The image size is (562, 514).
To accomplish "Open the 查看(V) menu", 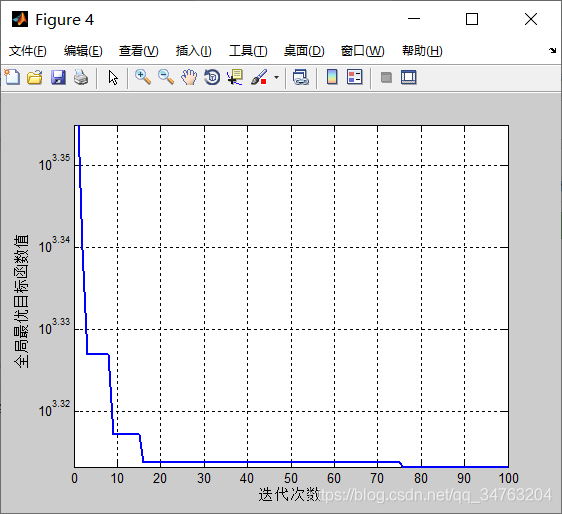I will point(139,51).
